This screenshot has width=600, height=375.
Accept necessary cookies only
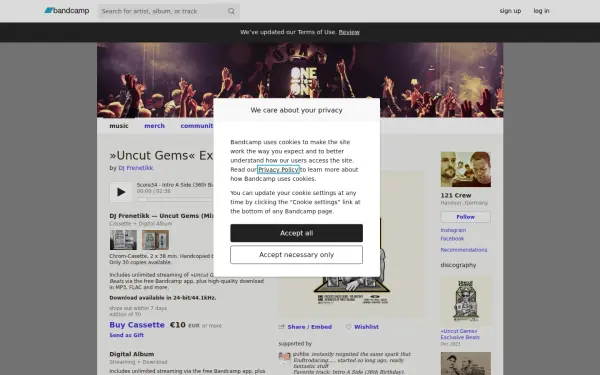coord(297,254)
